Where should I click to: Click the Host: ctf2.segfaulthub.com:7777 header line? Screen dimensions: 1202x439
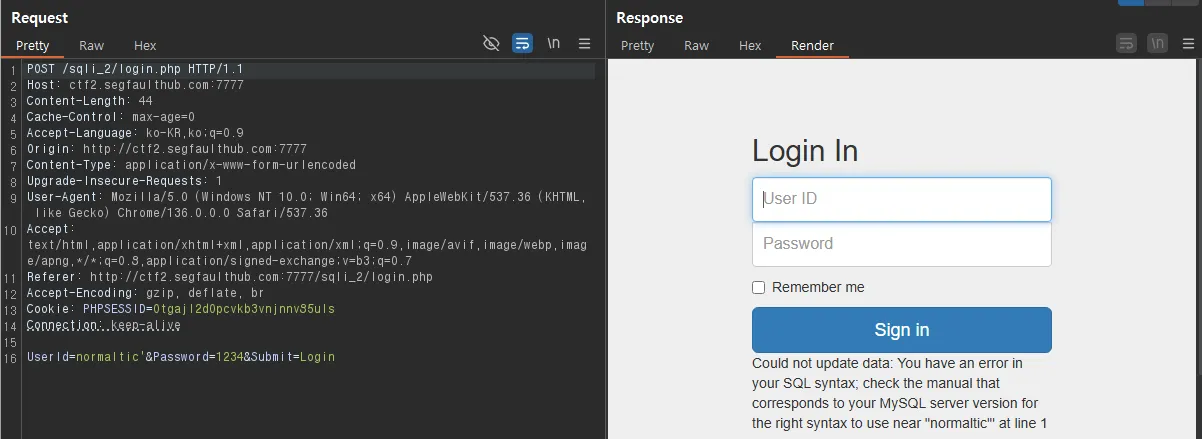[135, 85]
